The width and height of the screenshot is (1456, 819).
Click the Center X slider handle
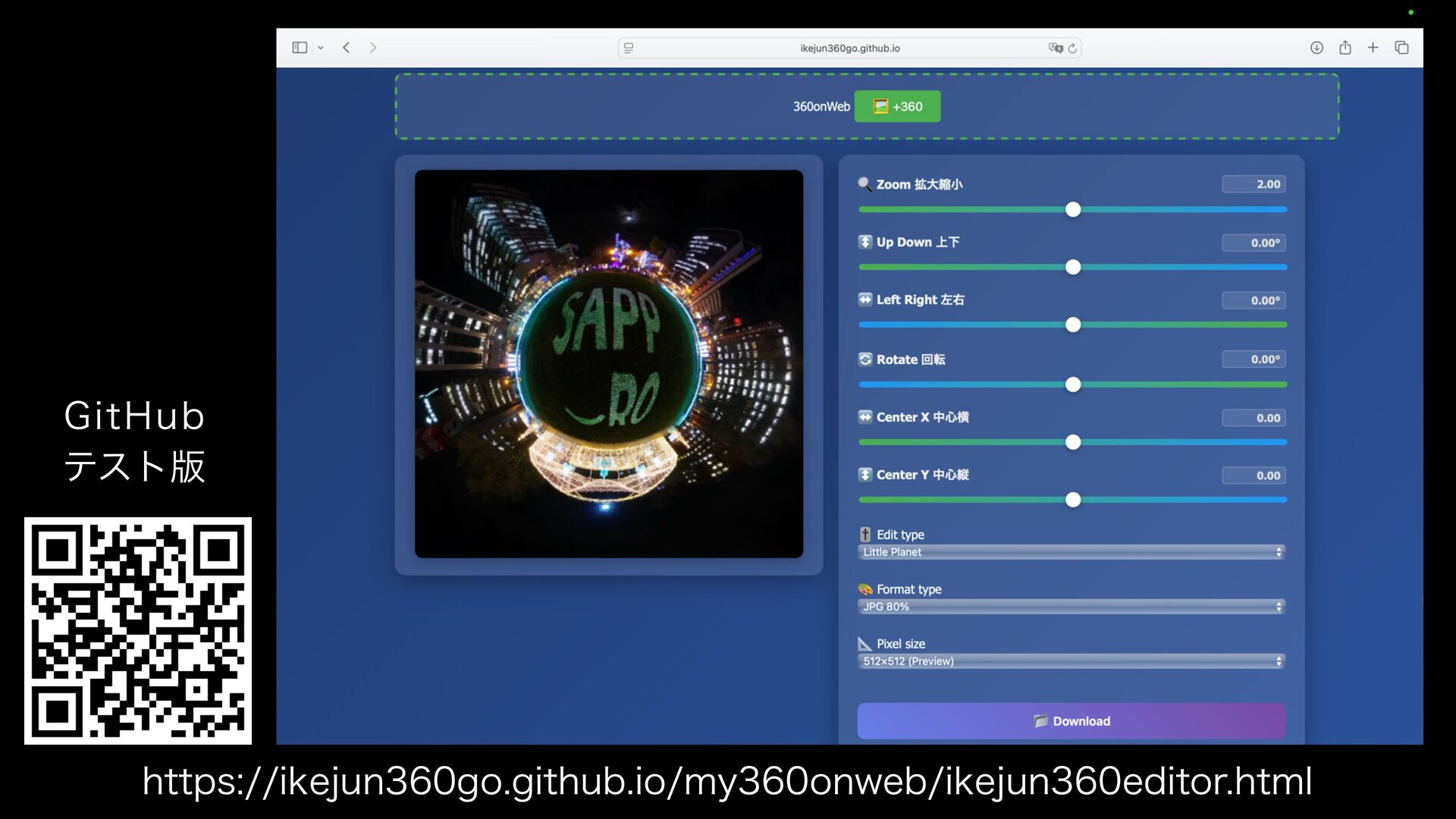(x=1073, y=442)
